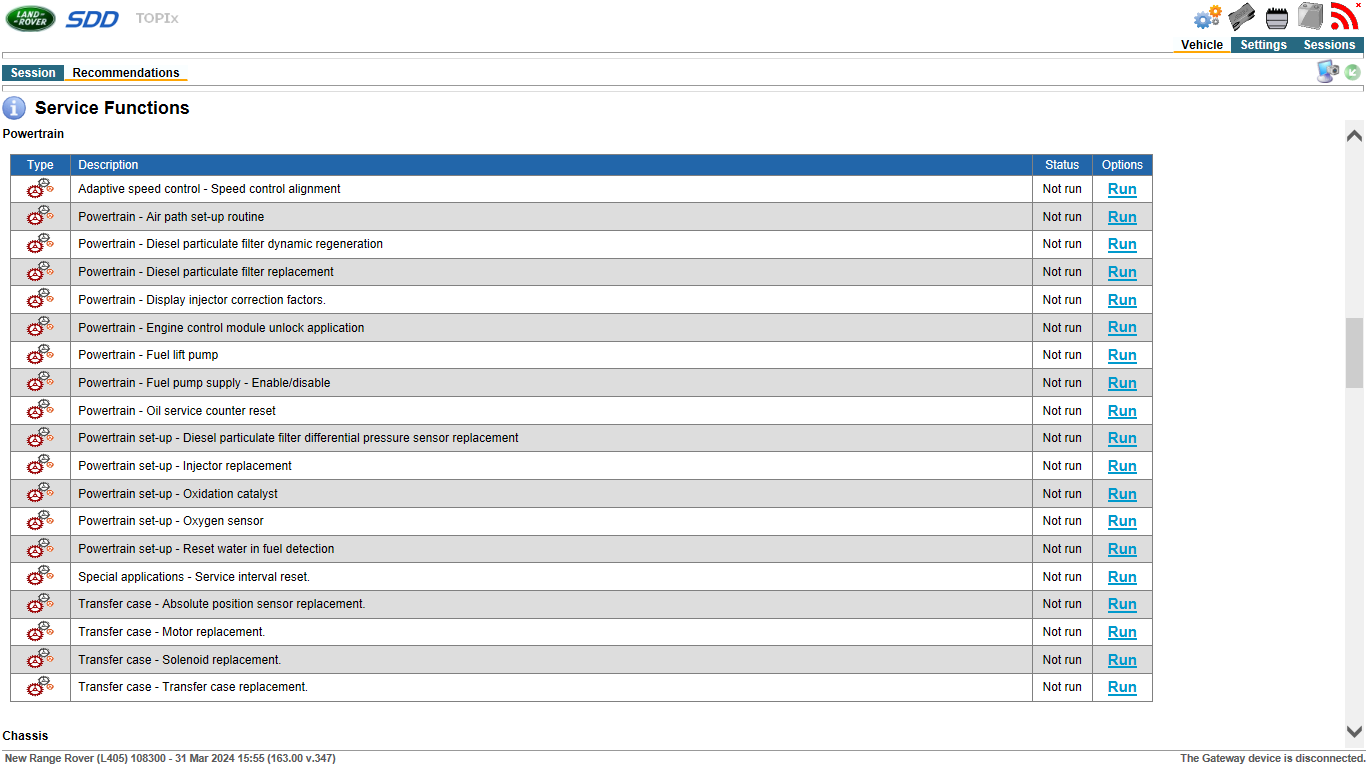Viewport: 1366px width, 768px height.
Task: Click the Type column header
Action: click(41, 165)
